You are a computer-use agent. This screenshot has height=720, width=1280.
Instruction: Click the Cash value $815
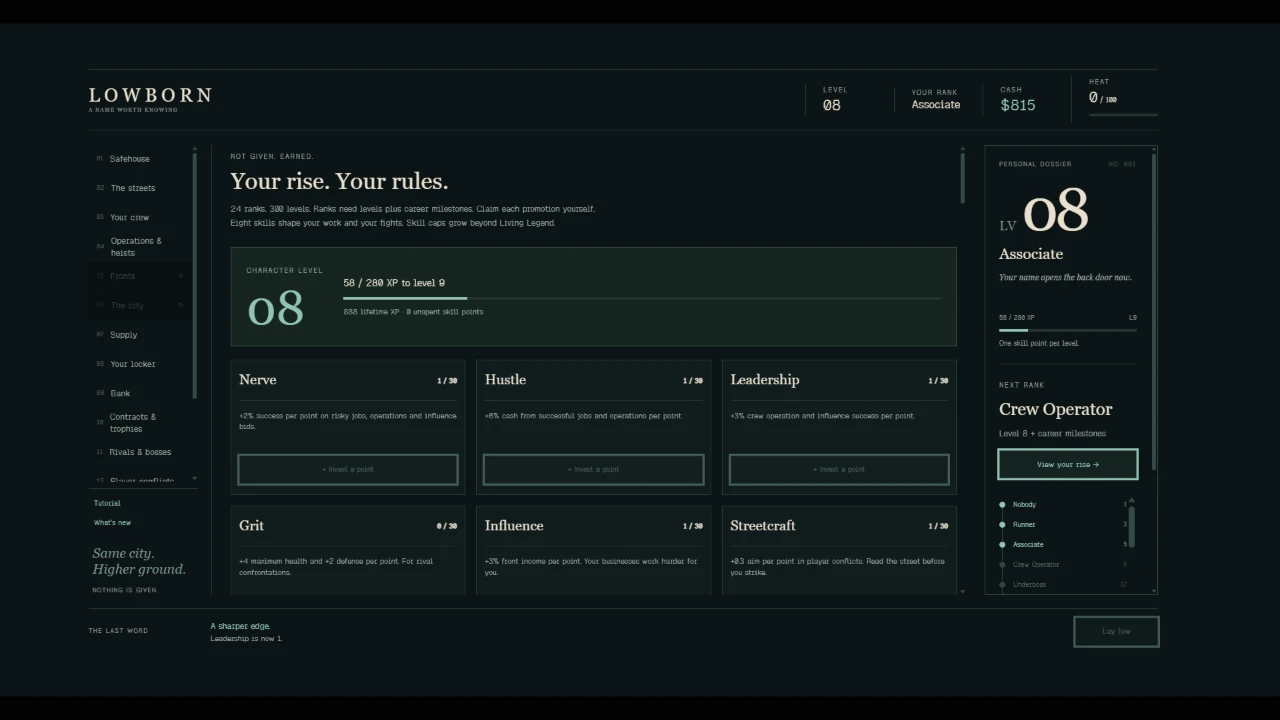point(1018,105)
